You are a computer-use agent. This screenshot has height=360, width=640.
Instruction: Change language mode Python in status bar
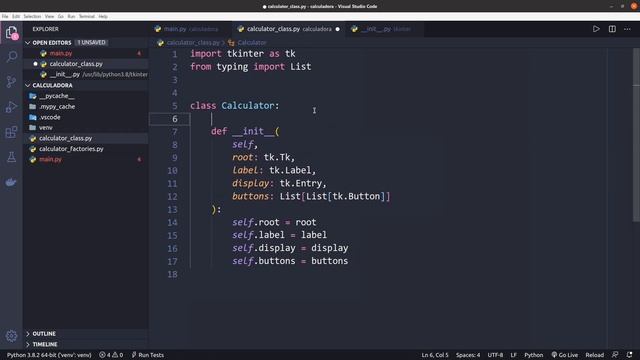pos(533,355)
